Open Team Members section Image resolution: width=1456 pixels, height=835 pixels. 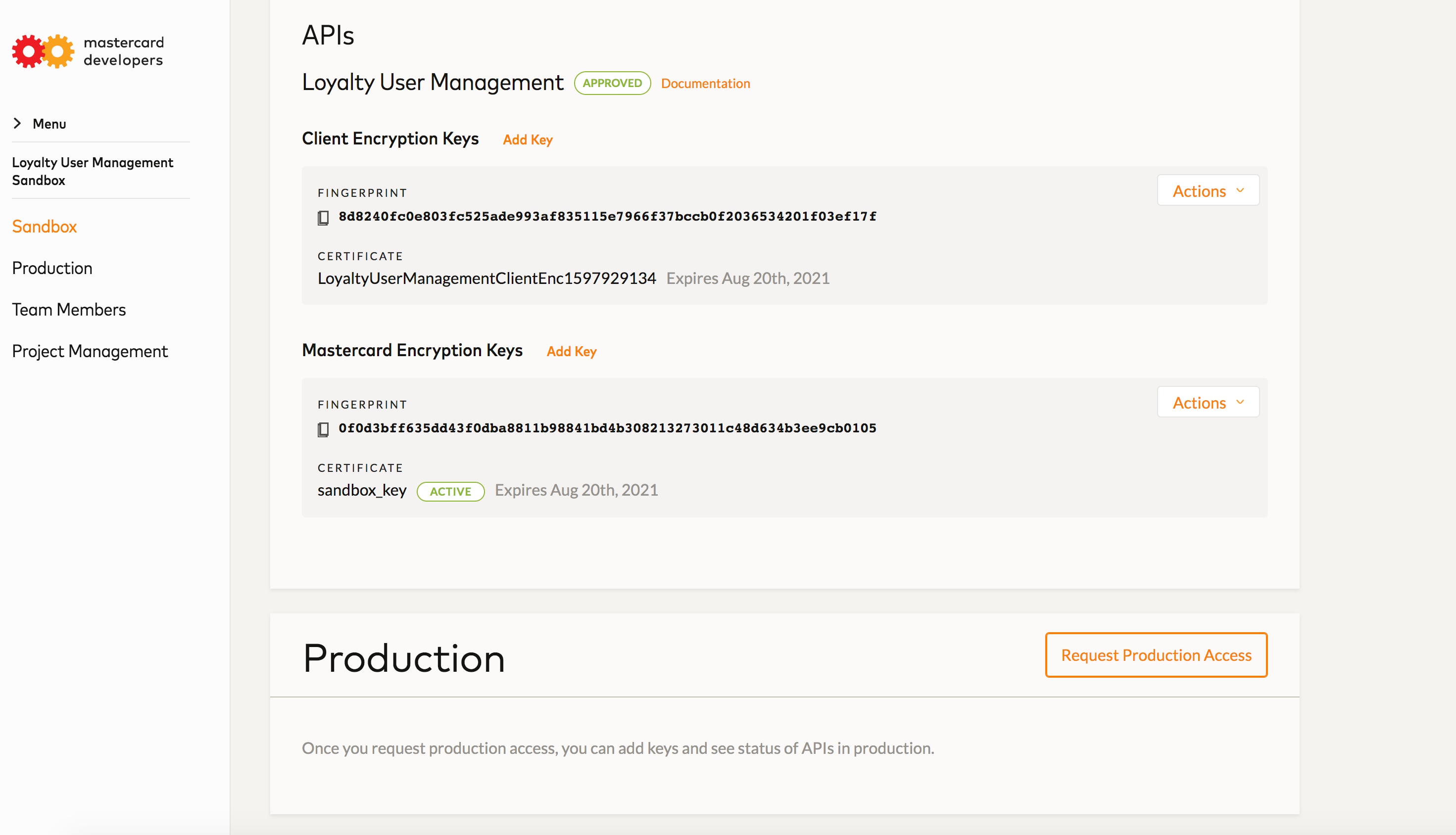pos(68,310)
